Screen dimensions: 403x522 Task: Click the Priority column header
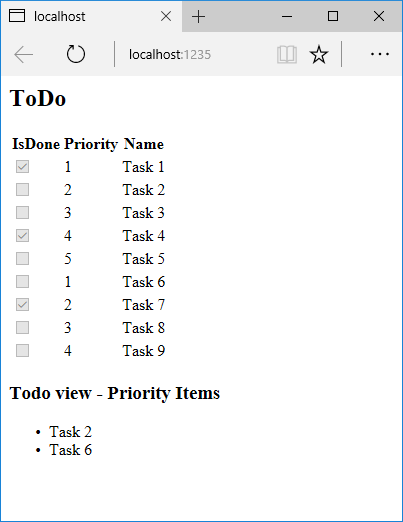[x=91, y=144]
